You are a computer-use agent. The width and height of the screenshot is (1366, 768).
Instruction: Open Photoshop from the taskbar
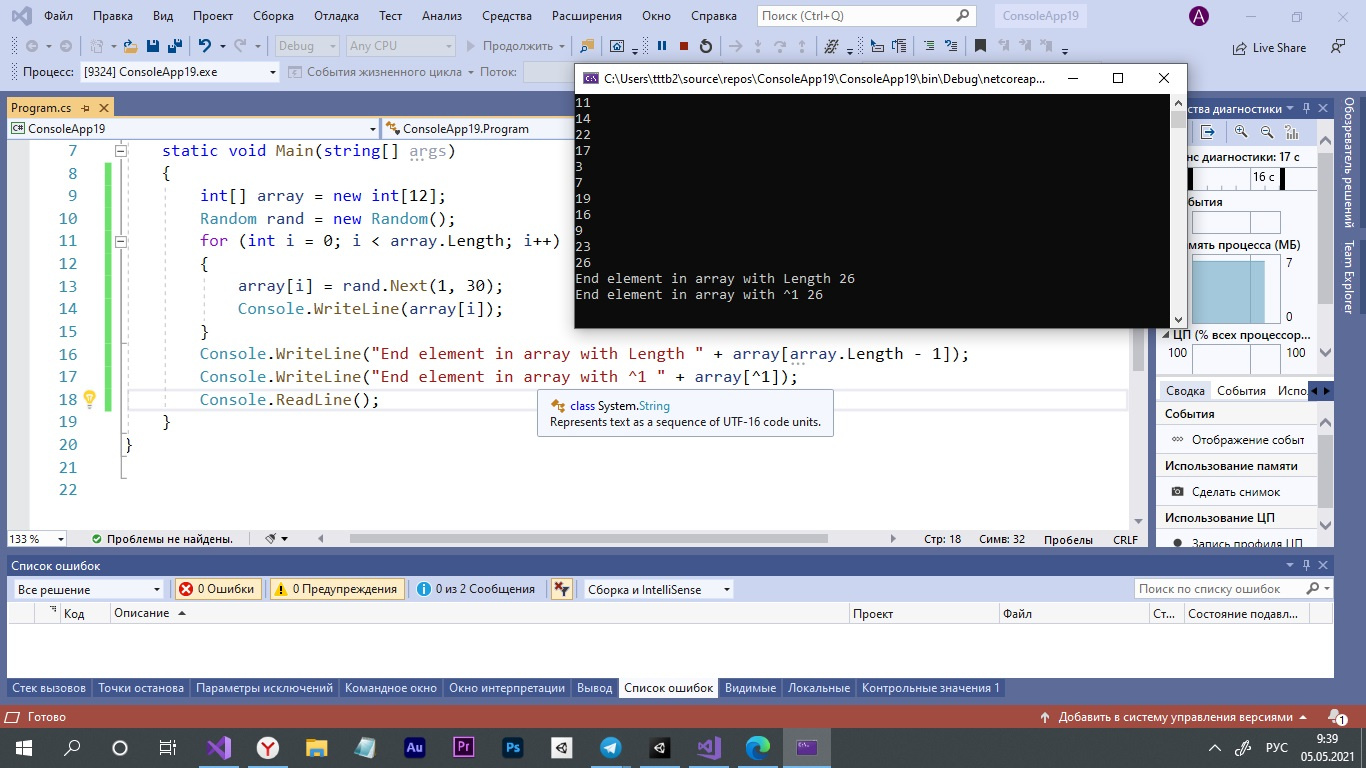513,747
